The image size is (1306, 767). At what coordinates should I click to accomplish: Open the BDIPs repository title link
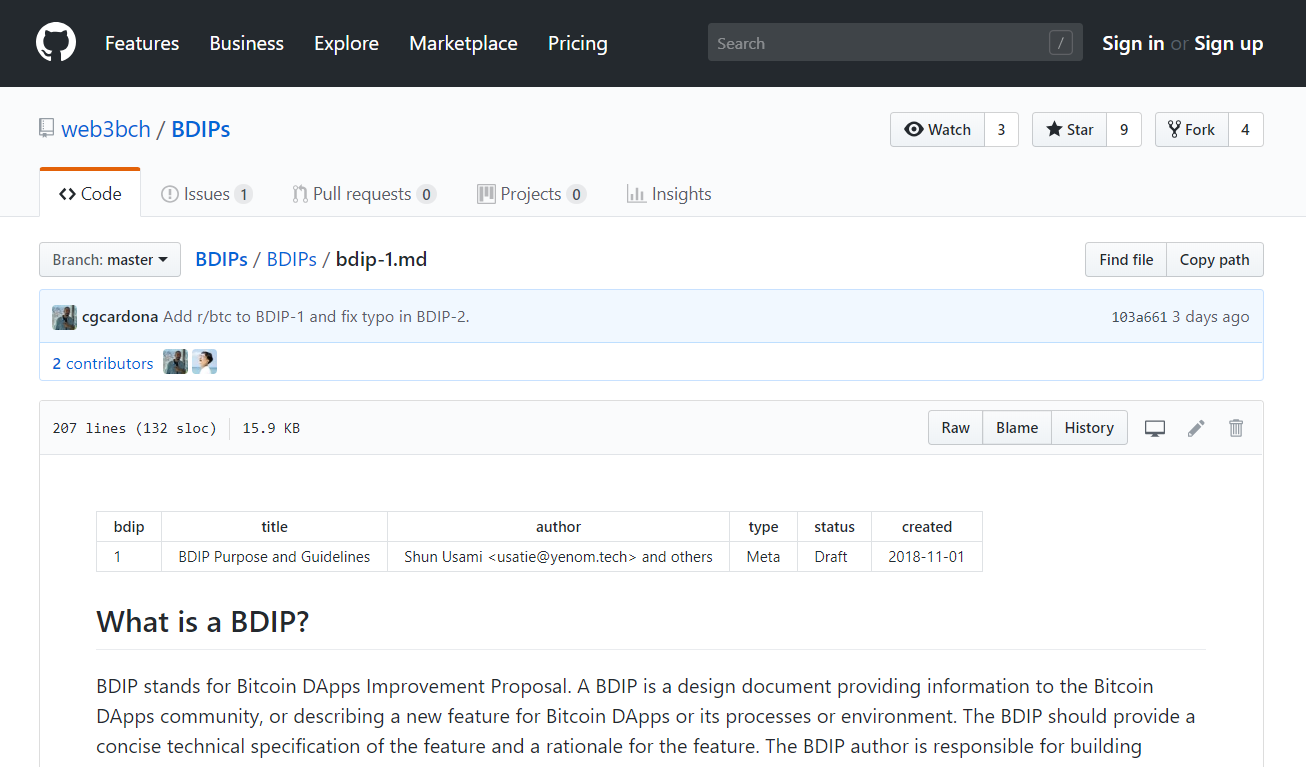click(x=201, y=129)
